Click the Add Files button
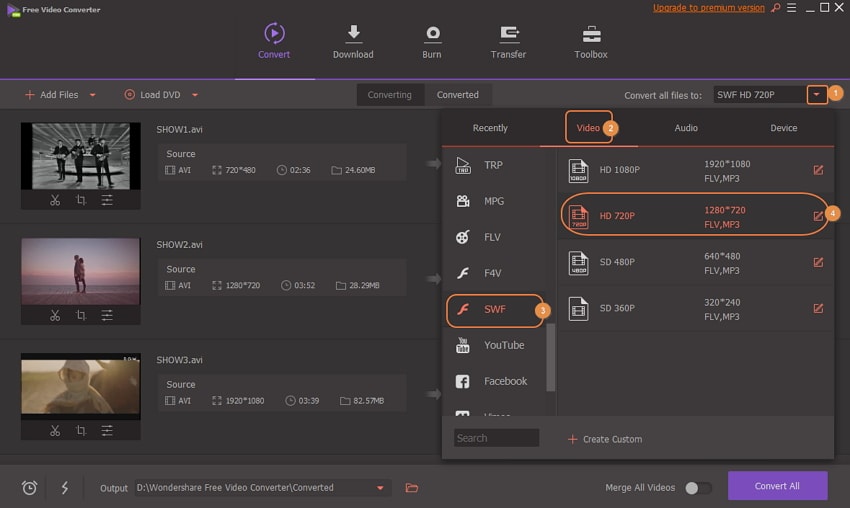This screenshot has width=850, height=508. click(52, 95)
